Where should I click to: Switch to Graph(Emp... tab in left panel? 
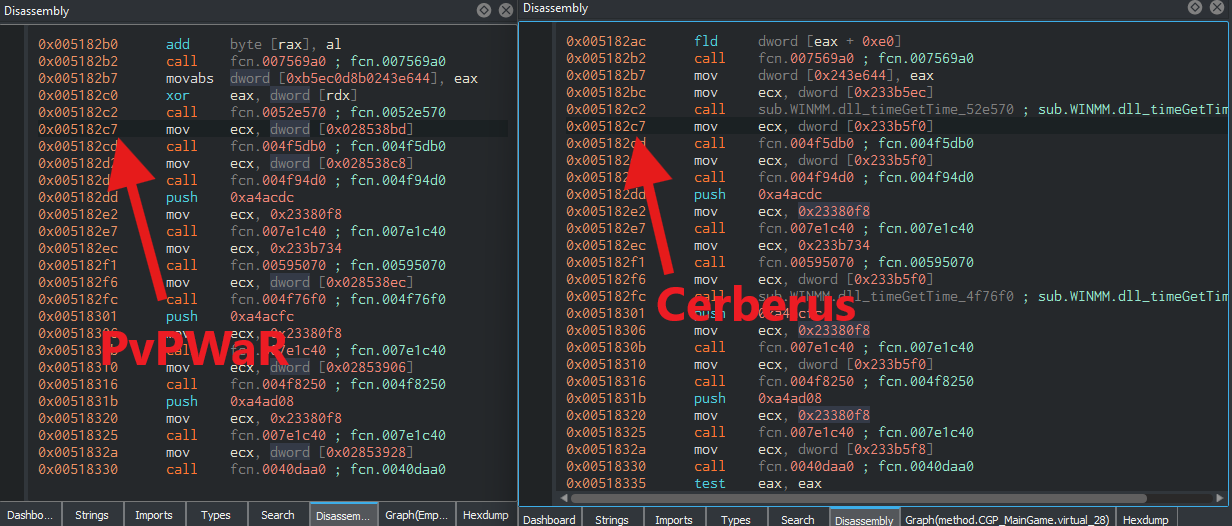(417, 515)
